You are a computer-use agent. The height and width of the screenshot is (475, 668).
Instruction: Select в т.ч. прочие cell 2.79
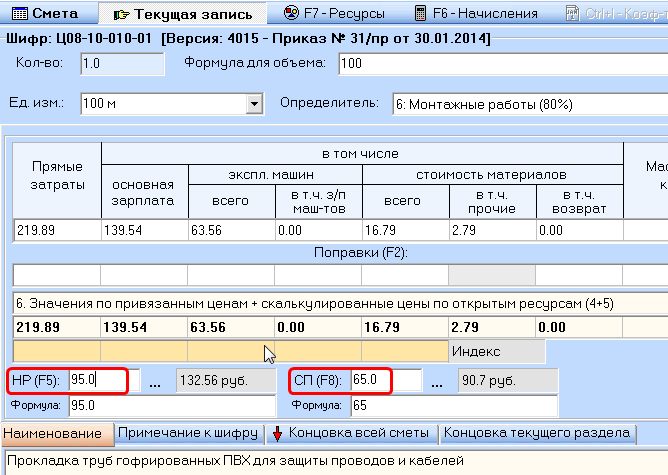(492, 230)
